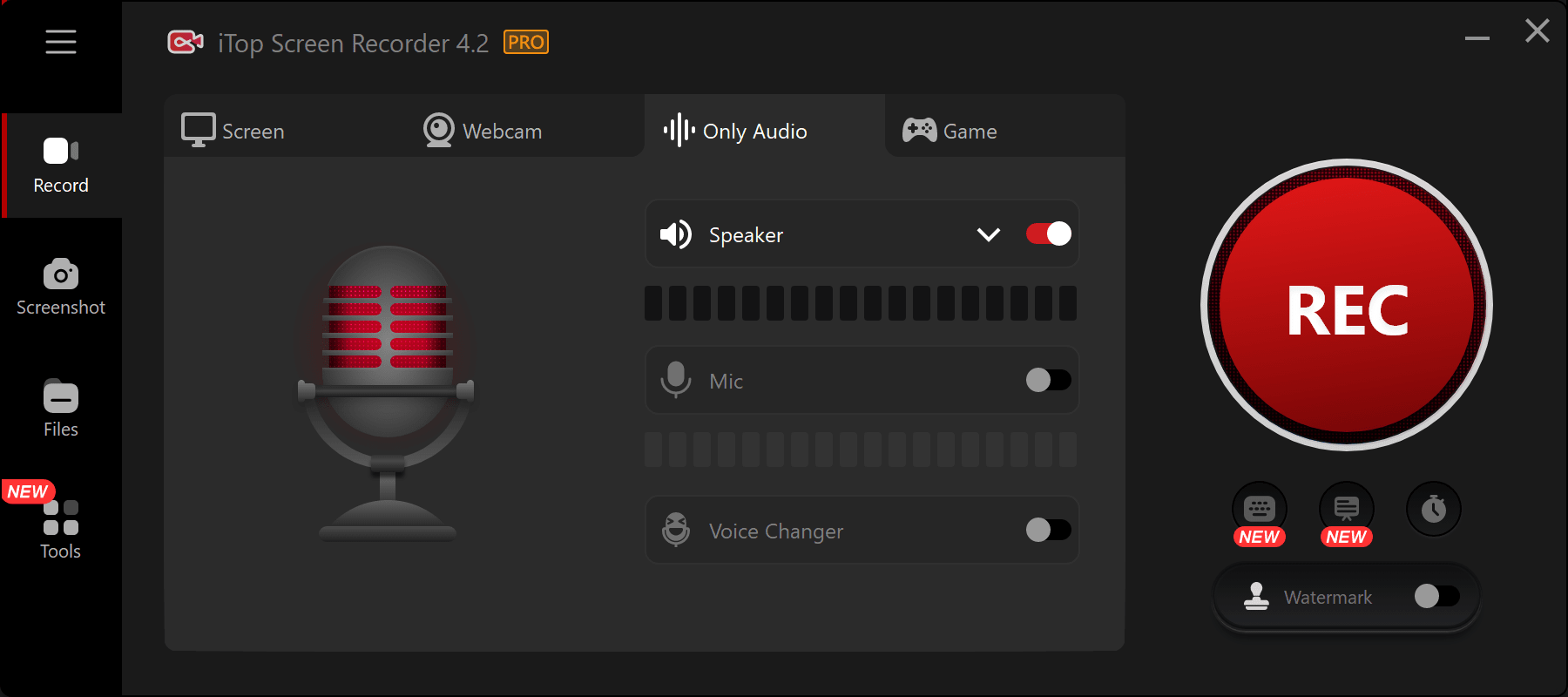This screenshot has width=1568, height=697.
Task: Open the hamburger menu
Action: 61,42
